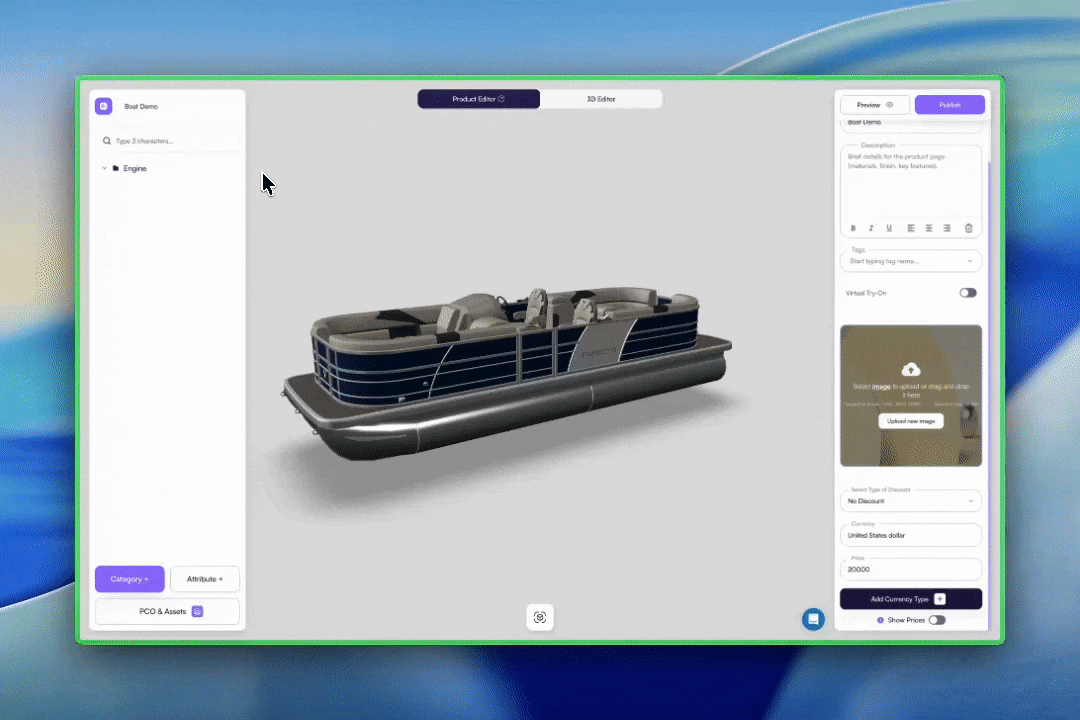Click the screenshot capture icon below boat
Viewport: 1080px width, 720px height.
tap(540, 617)
